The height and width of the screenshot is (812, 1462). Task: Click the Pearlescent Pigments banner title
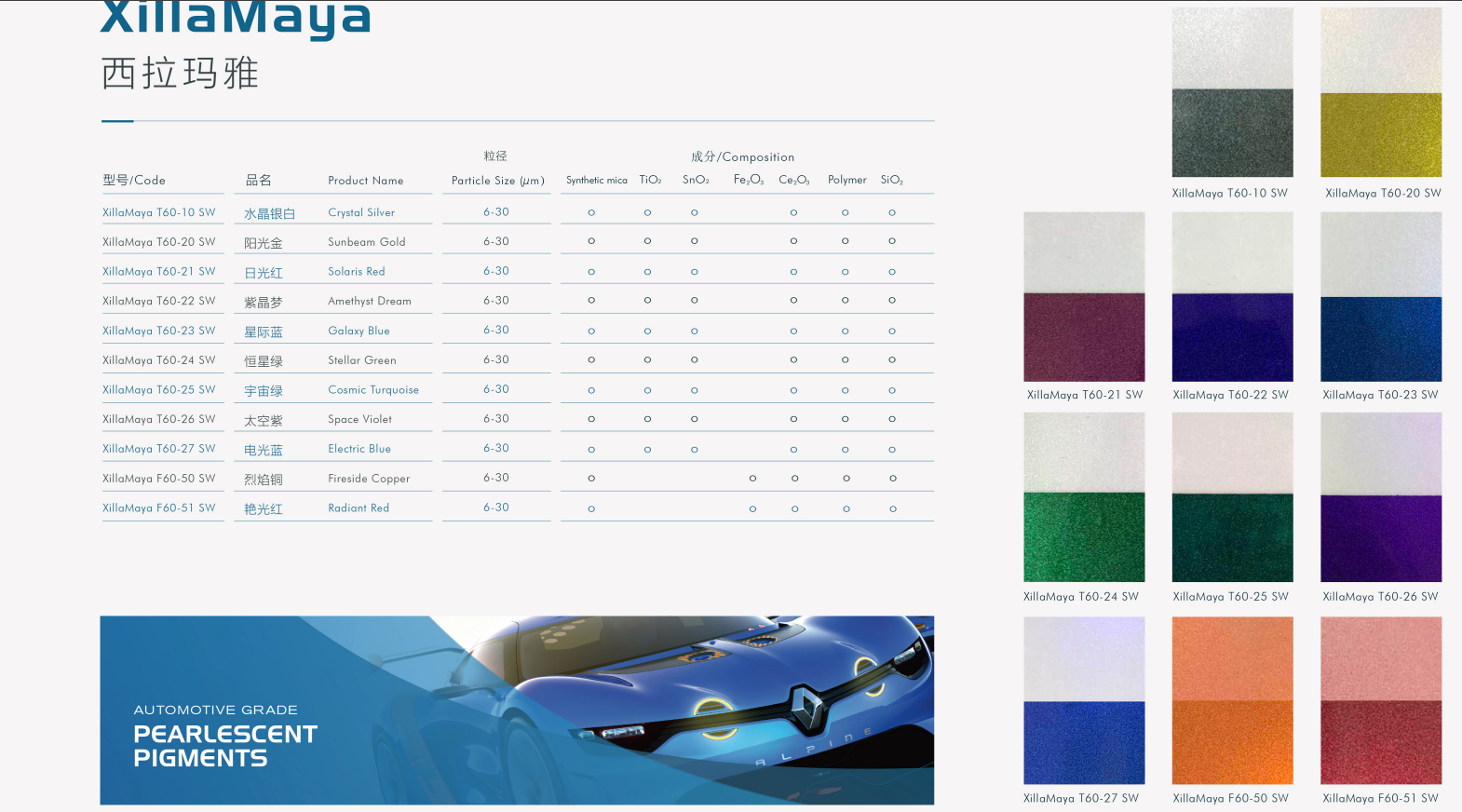point(225,746)
